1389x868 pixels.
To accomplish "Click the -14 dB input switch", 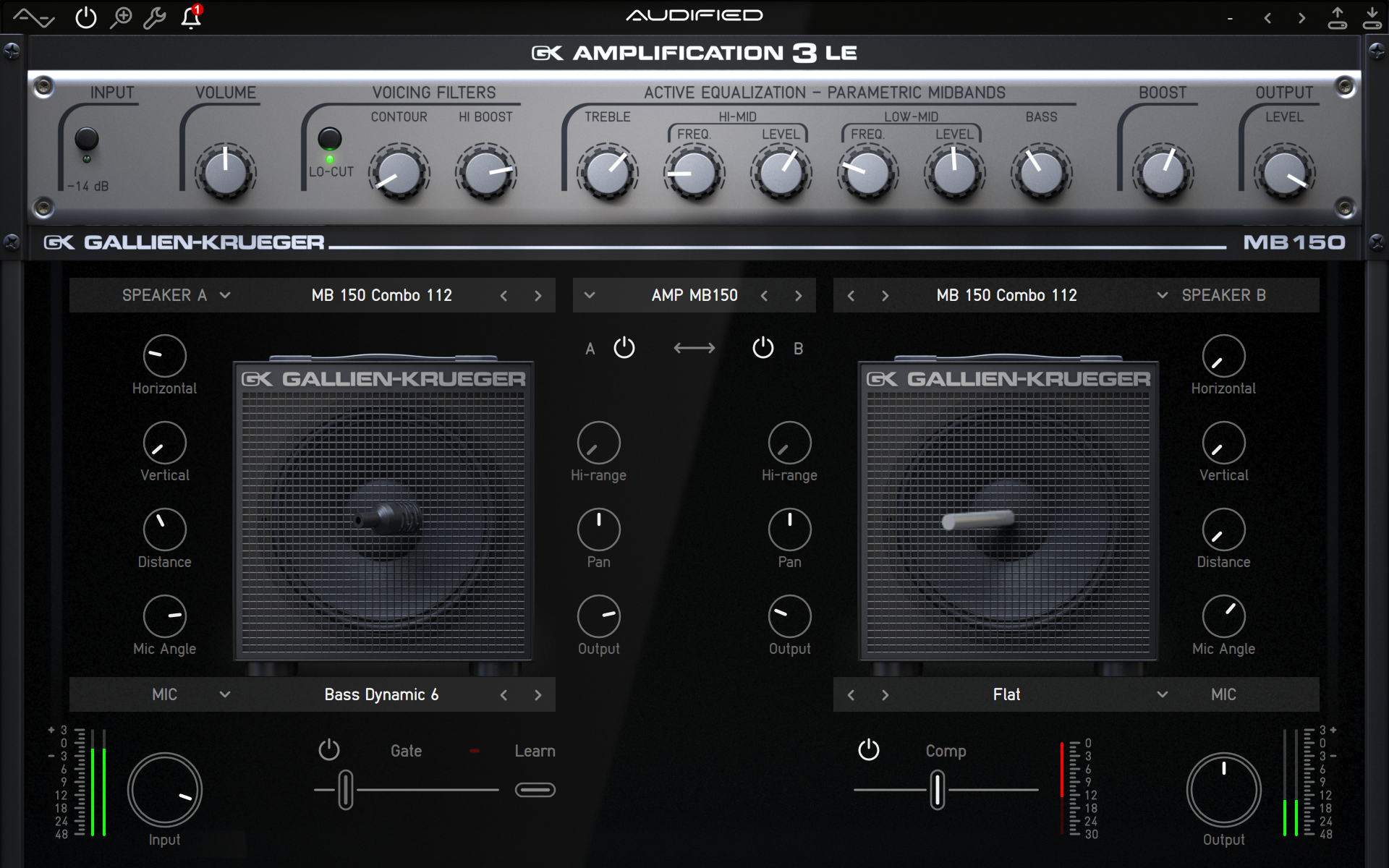I will coord(87,139).
